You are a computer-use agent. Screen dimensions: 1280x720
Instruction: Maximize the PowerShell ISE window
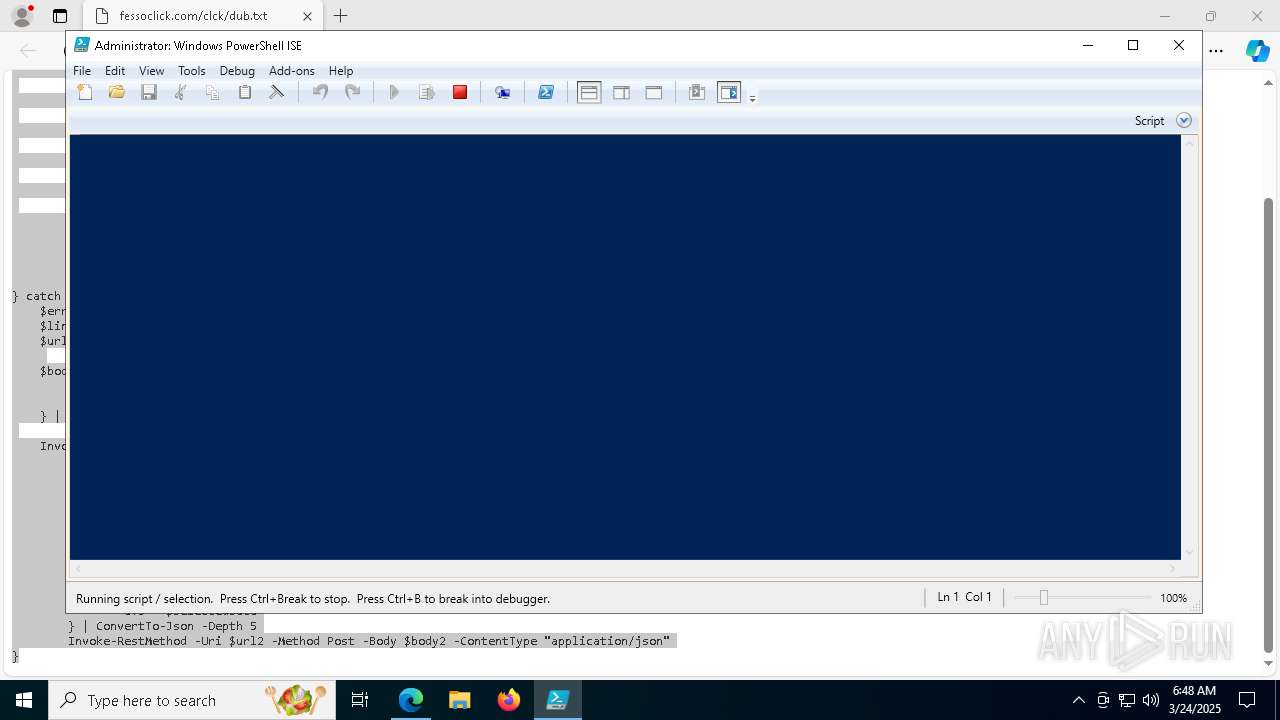point(1133,45)
